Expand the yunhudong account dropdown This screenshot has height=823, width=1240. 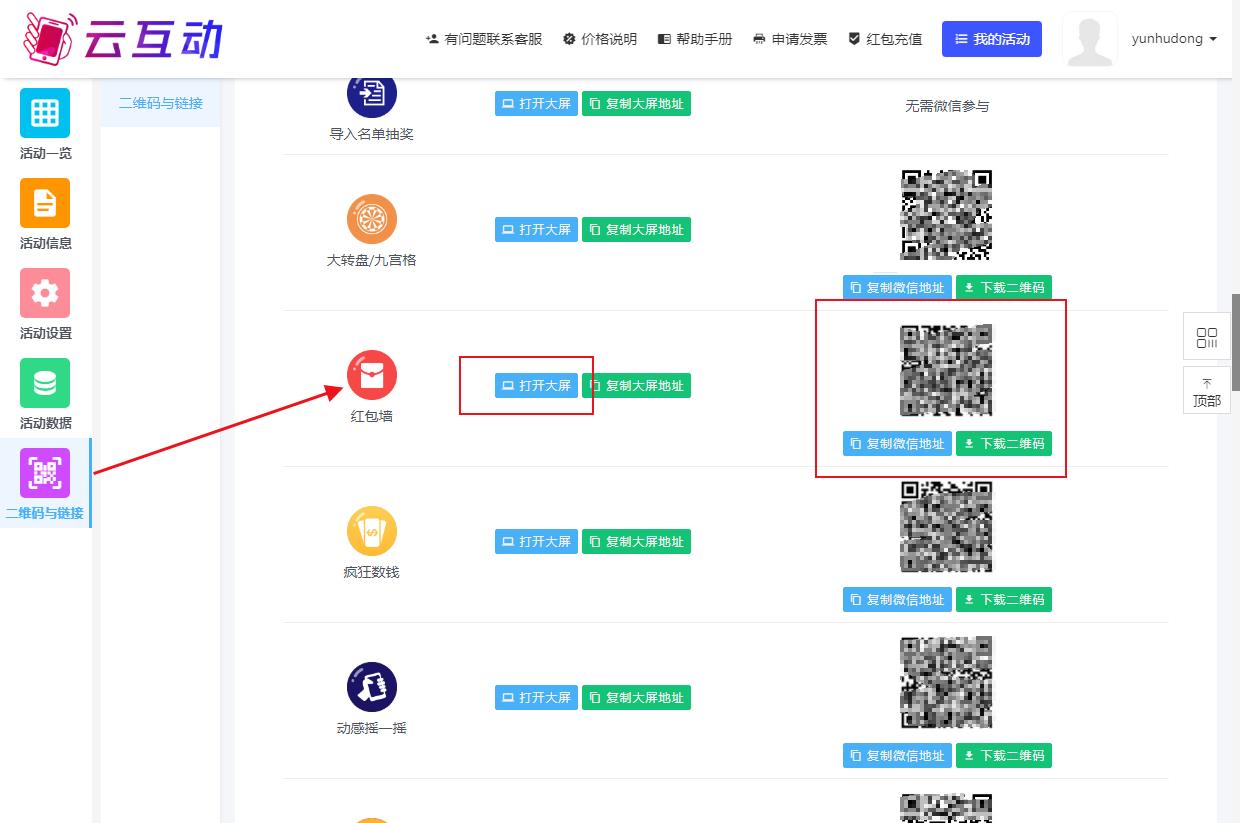tap(1174, 39)
